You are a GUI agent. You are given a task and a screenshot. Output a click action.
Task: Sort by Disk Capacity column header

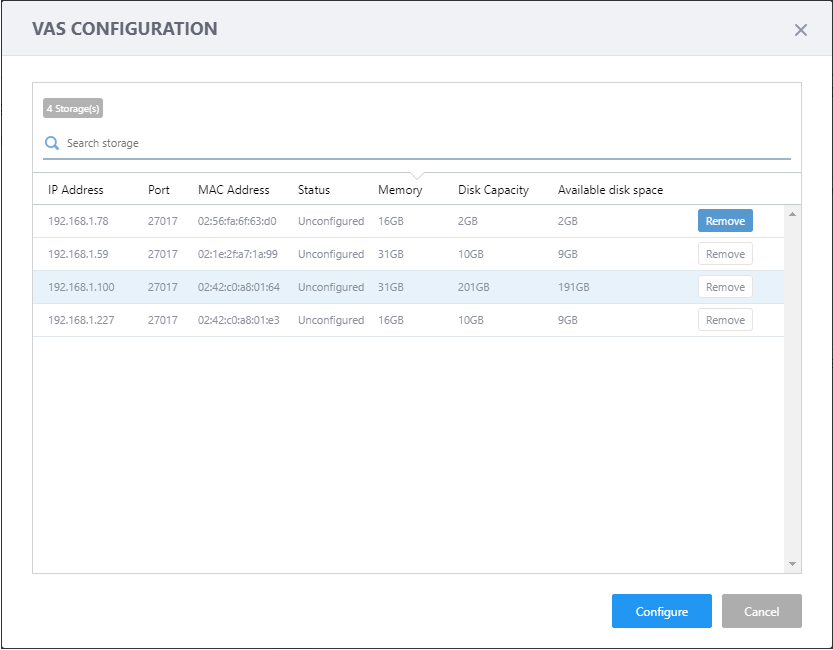[x=493, y=190]
